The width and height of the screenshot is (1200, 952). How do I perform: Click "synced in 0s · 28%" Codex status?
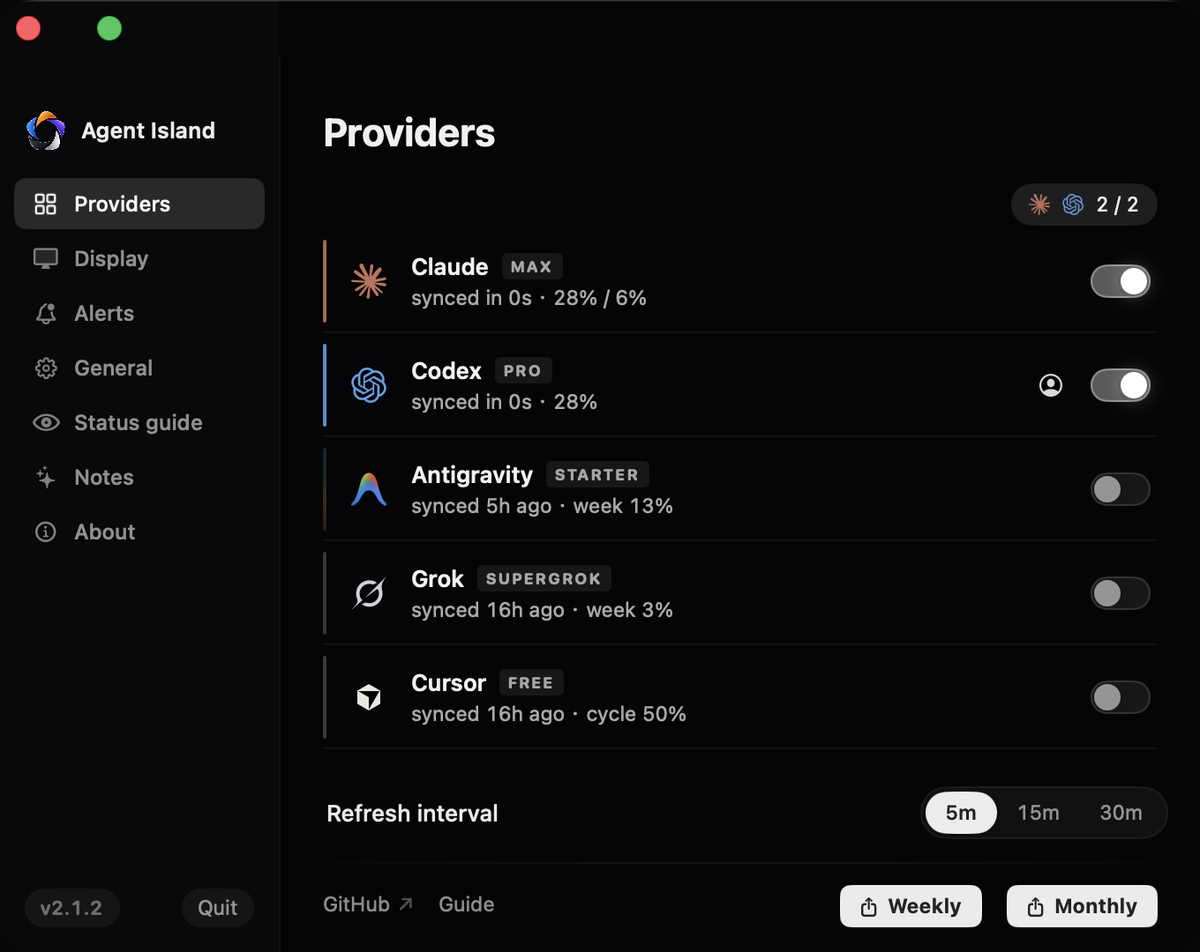pos(504,402)
